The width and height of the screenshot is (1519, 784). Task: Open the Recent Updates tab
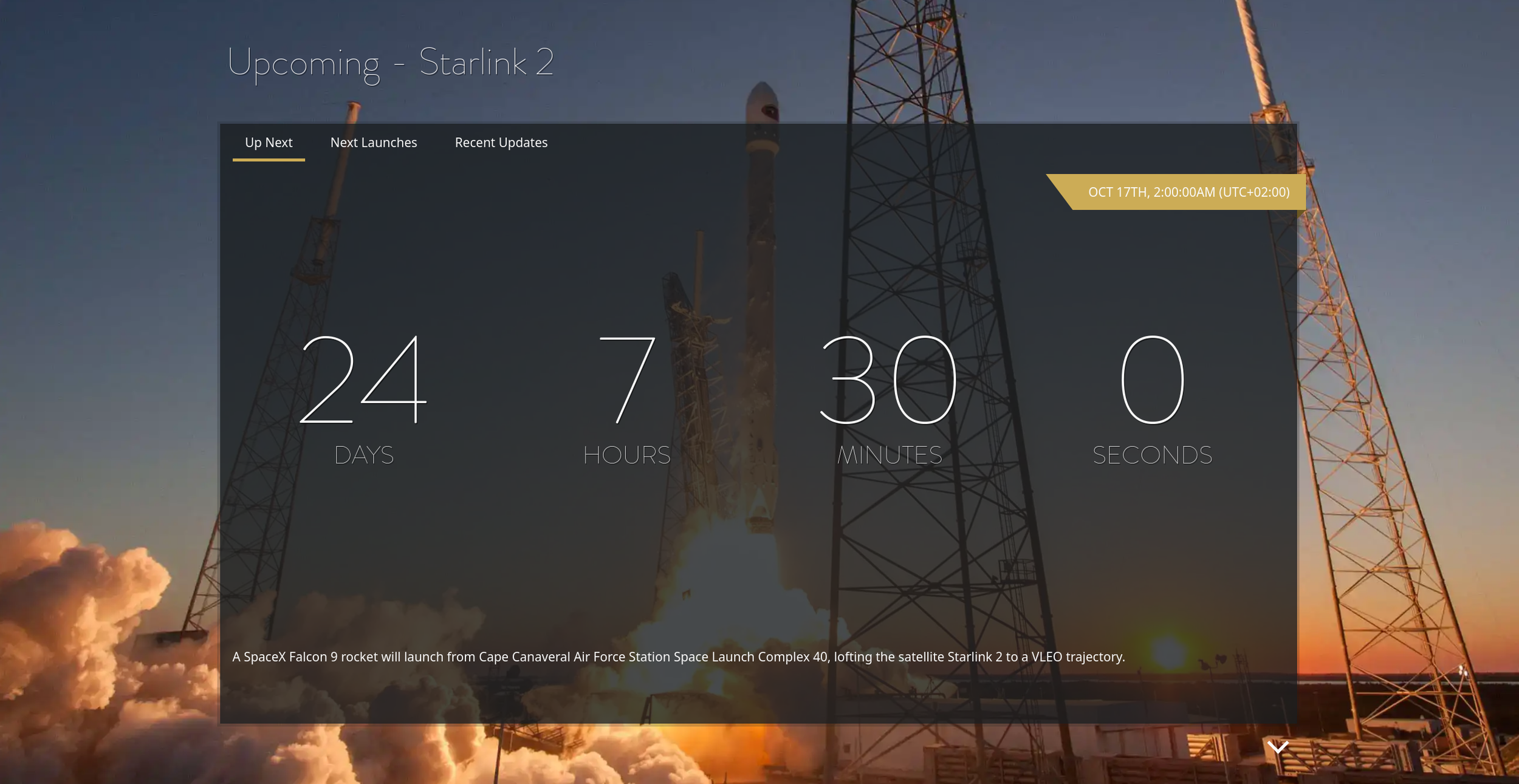501,143
